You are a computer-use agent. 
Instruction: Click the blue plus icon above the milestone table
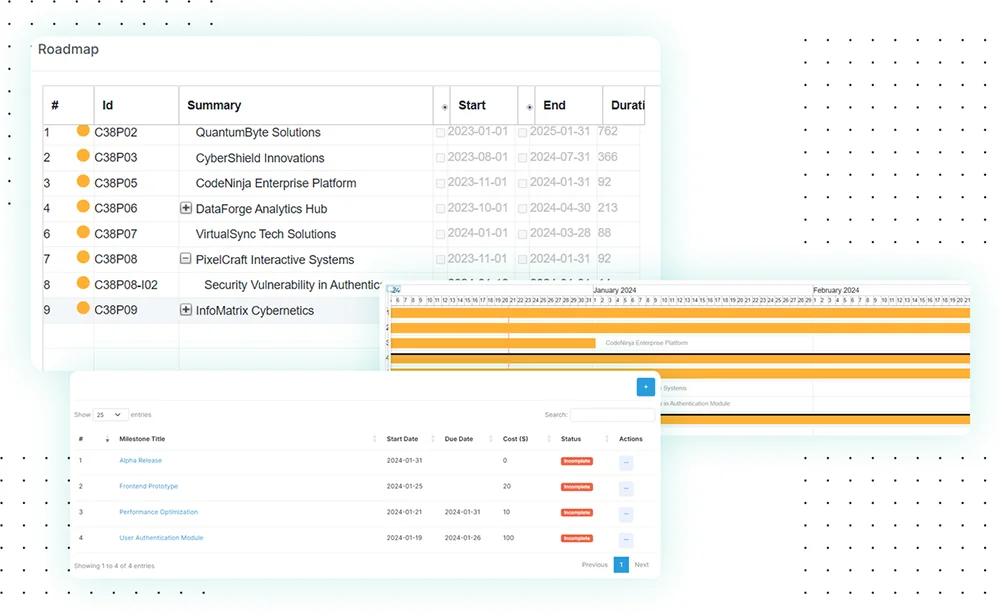click(x=645, y=386)
